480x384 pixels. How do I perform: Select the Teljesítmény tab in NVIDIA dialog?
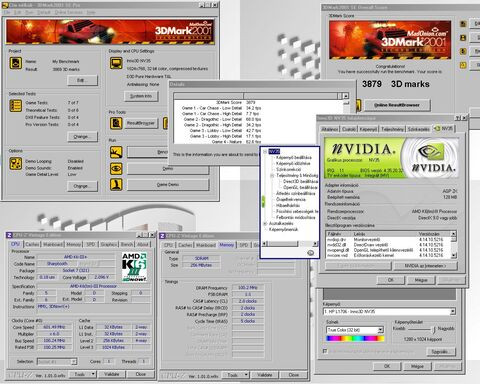tap(392, 129)
